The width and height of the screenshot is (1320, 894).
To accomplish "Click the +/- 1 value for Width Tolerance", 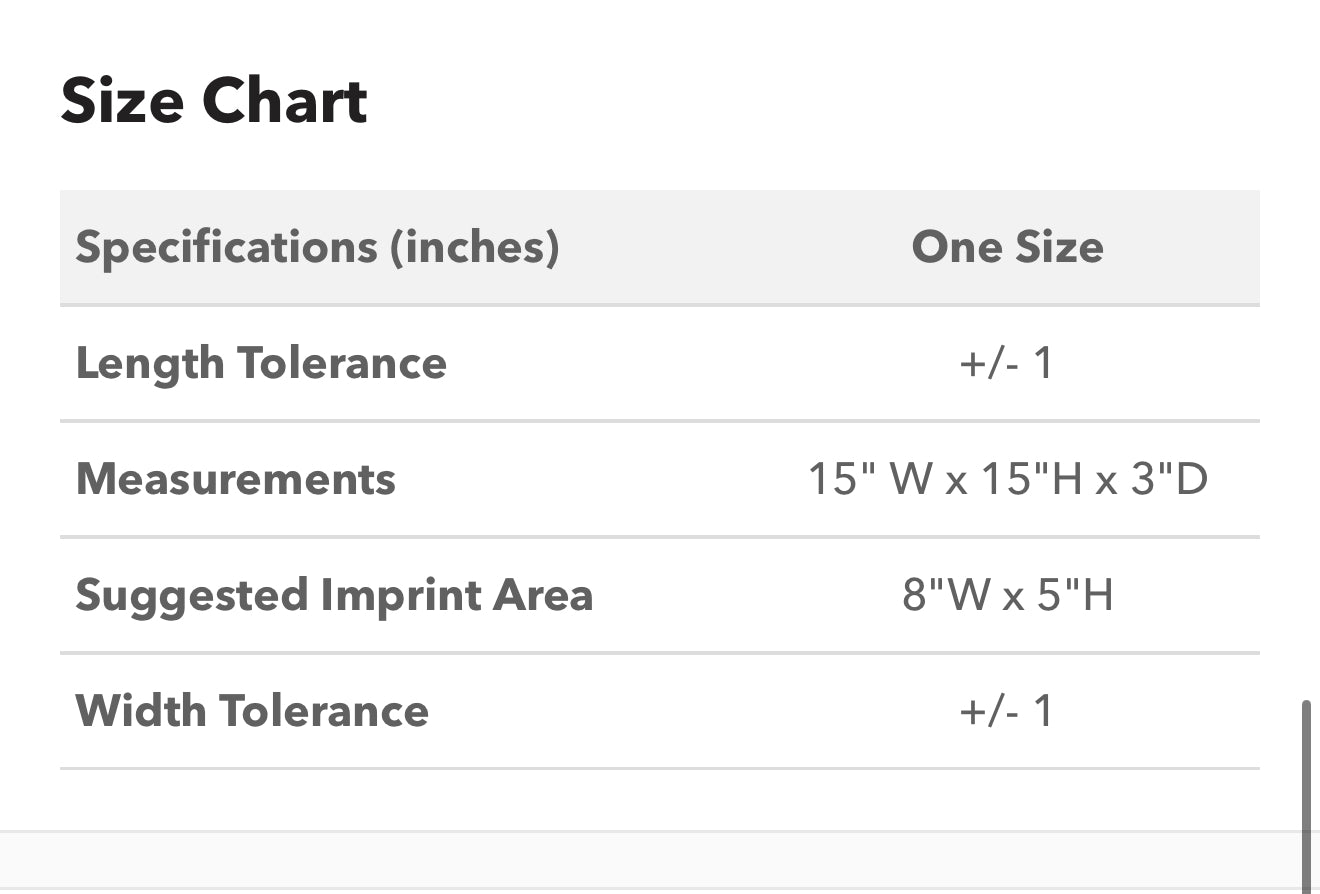I will [1006, 711].
